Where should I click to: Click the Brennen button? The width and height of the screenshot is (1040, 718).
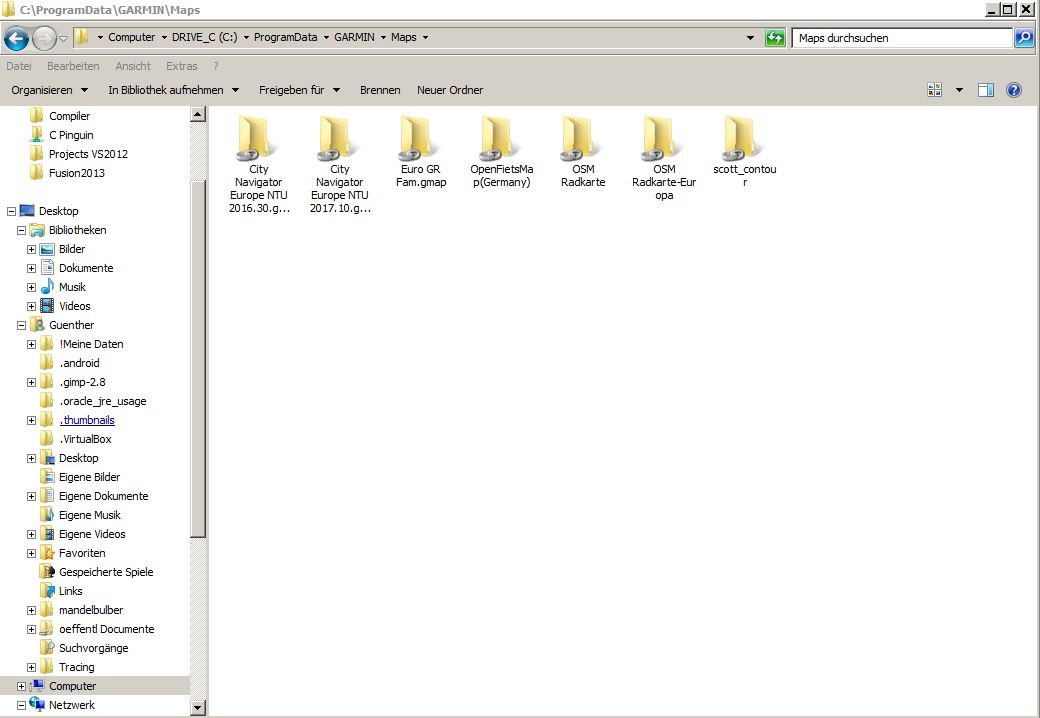click(x=380, y=90)
